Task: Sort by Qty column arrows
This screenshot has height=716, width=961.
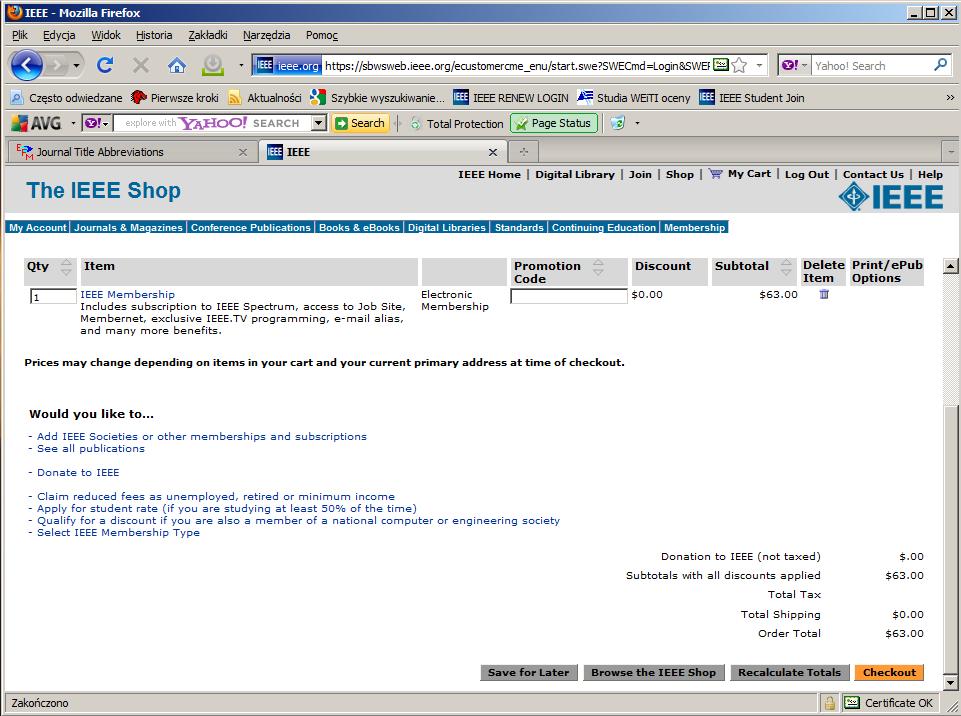Action: pos(66,267)
